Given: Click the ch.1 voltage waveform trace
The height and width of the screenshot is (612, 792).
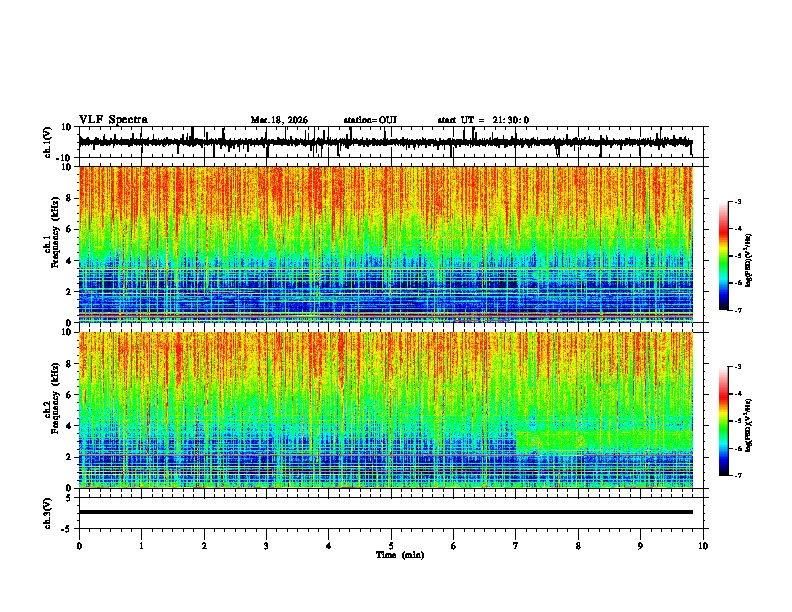Looking at the screenshot, I should (x=385, y=142).
